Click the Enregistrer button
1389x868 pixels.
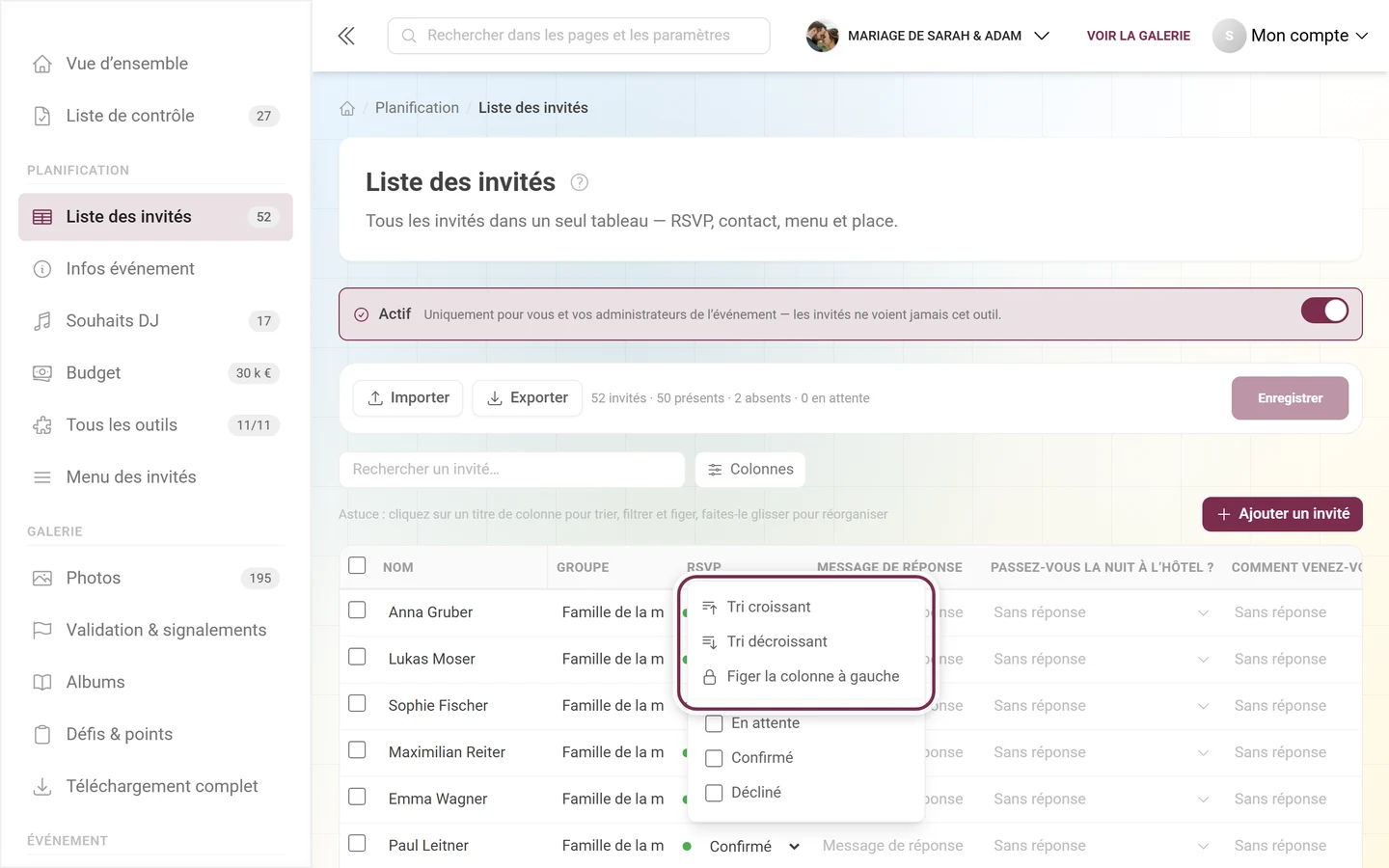(x=1290, y=398)
